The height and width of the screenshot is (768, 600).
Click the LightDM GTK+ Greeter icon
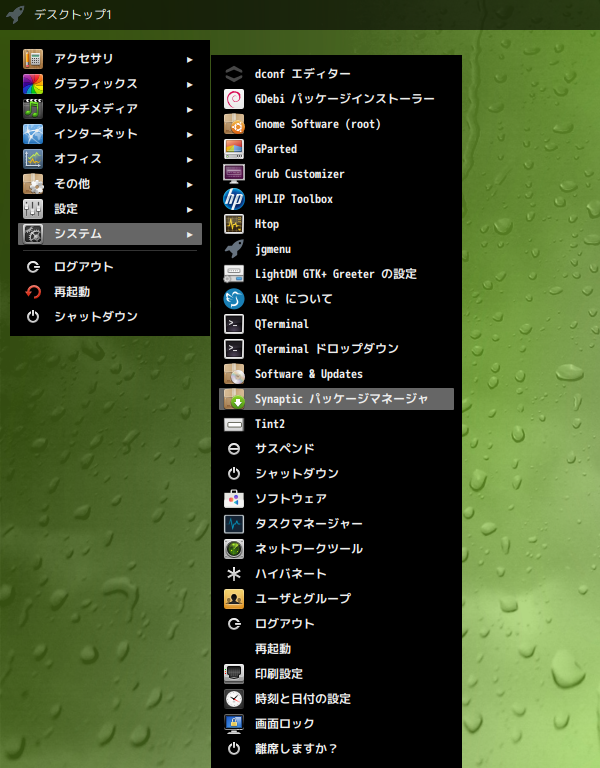(234, 274)
